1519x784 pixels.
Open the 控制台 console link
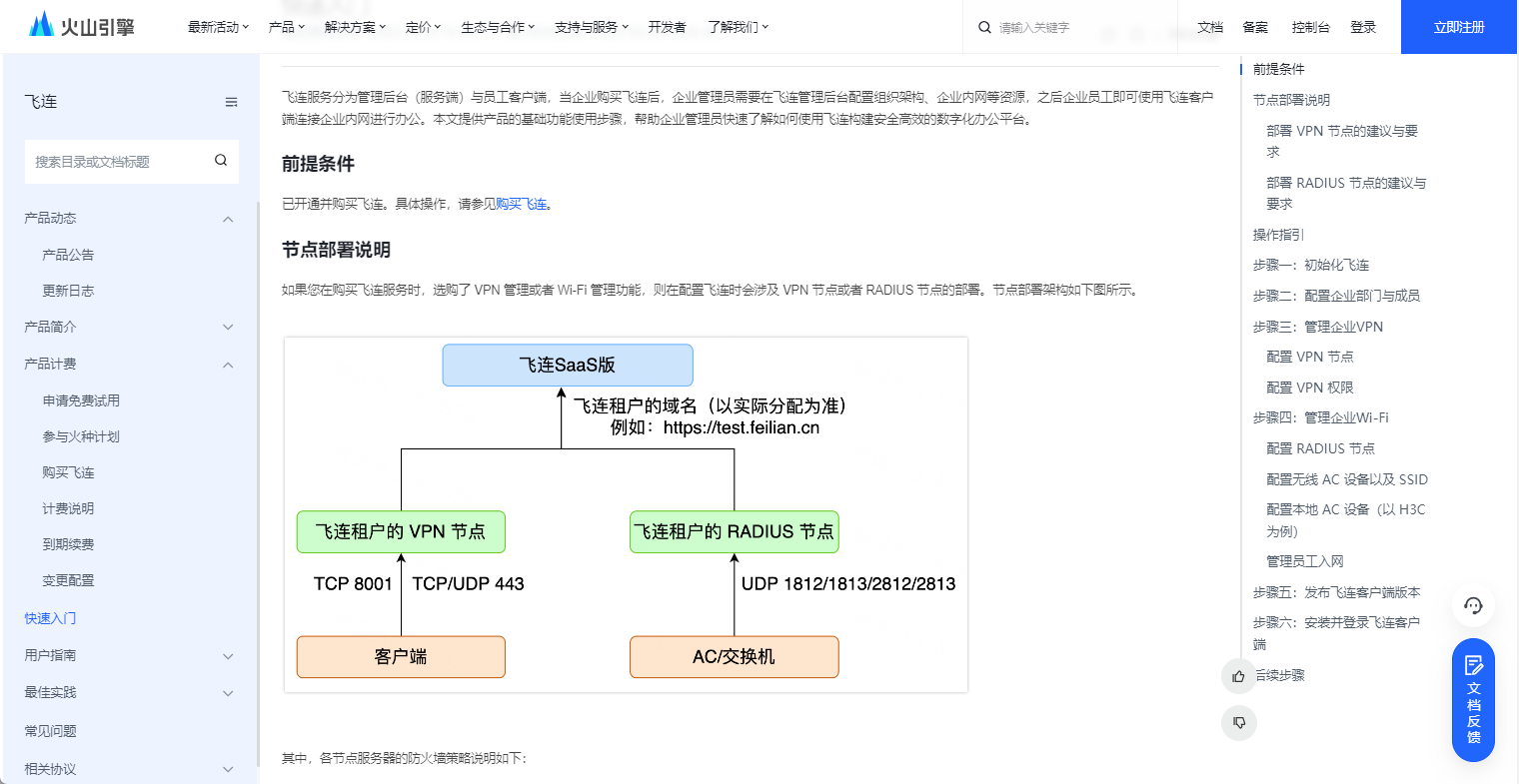pos(1310,27)
